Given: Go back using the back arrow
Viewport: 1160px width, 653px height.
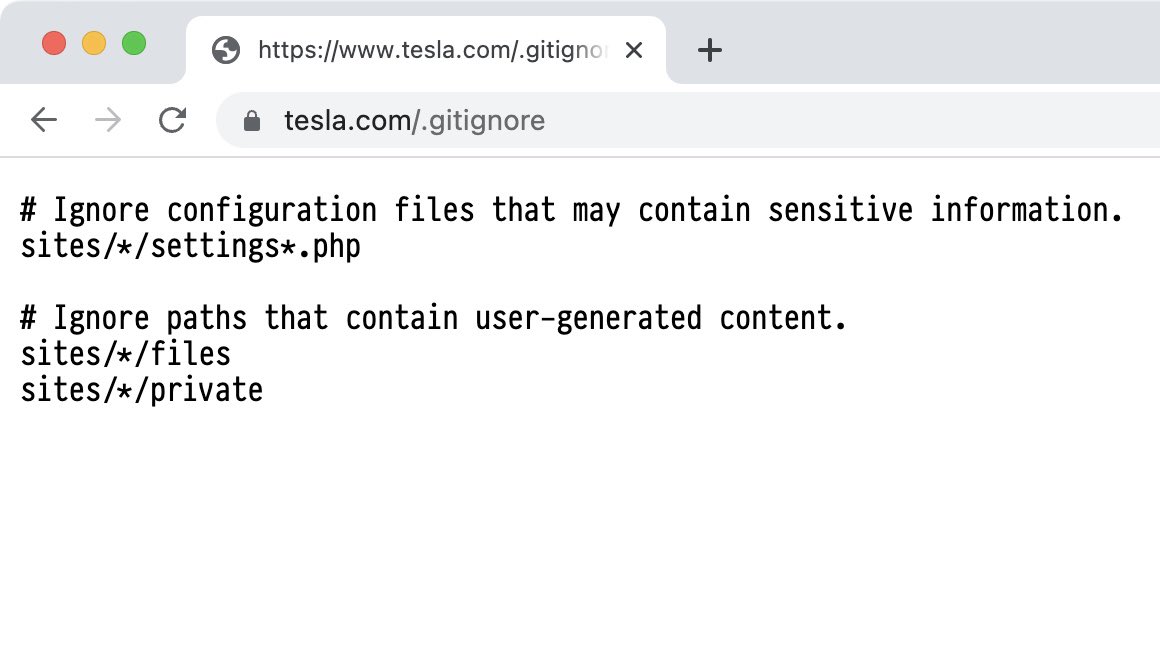Looking at the screenshot, I should click(44, 120).
